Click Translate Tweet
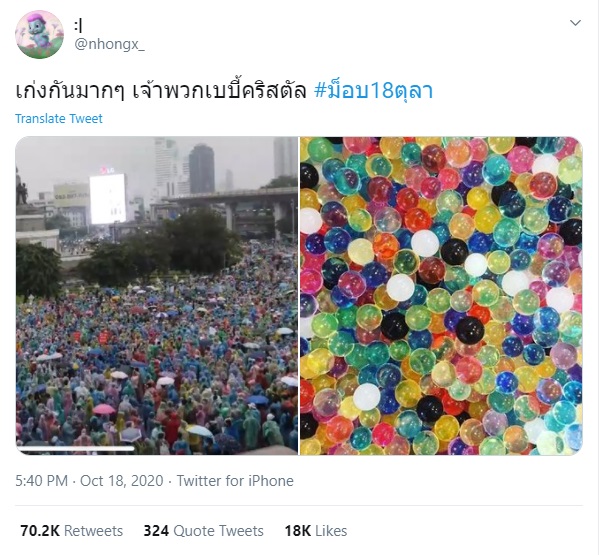 coord(59,119)
